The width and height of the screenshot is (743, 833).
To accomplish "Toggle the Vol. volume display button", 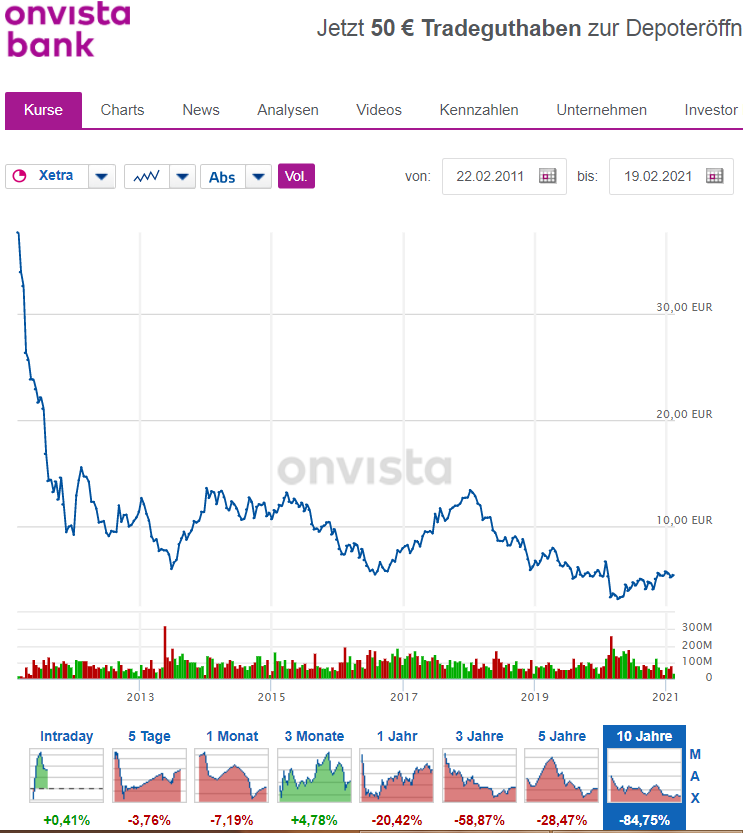I will click(294, 176).
